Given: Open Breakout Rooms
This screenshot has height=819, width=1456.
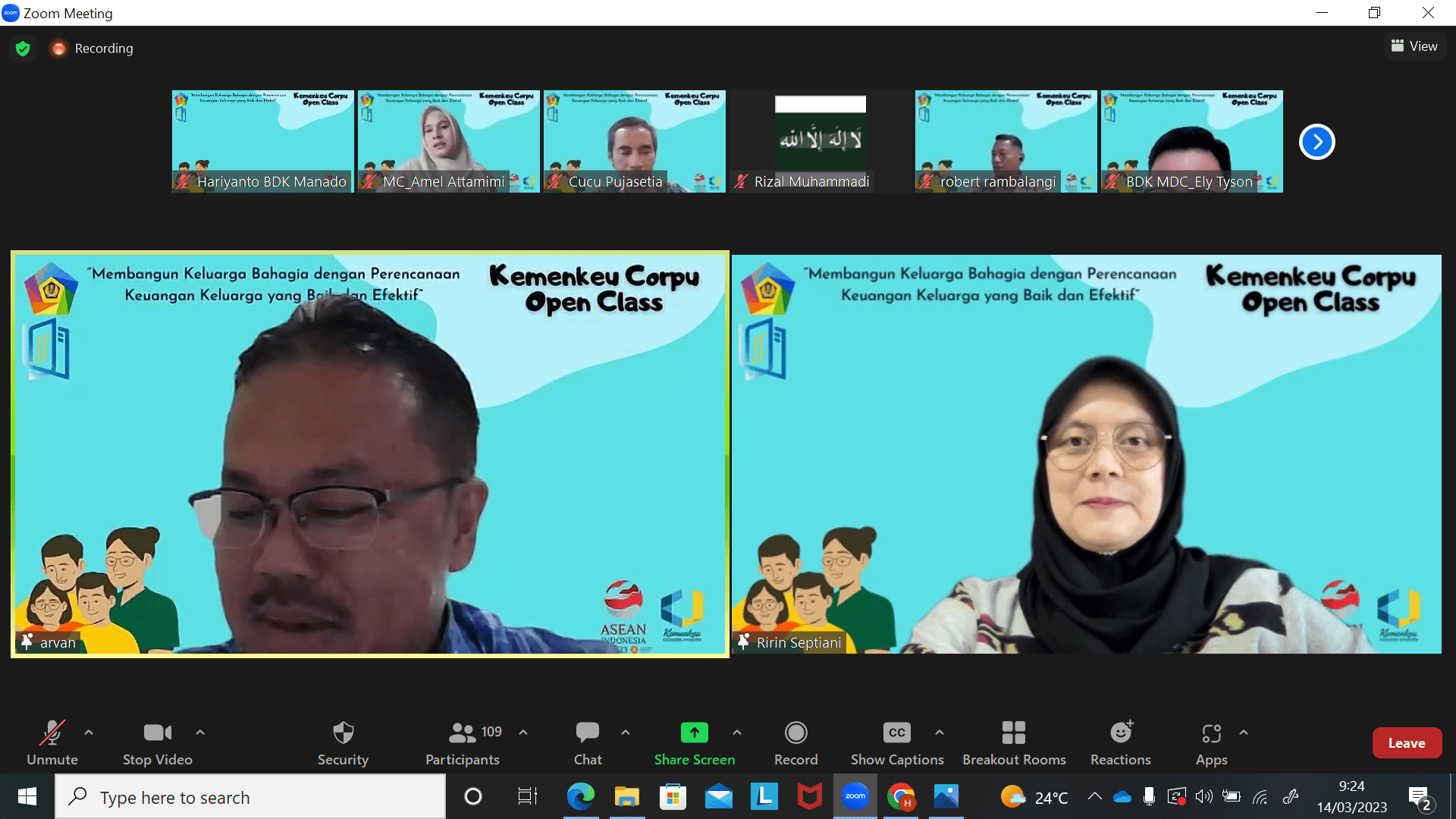Looking at the screenshot, I should [x=1014, y=743].
